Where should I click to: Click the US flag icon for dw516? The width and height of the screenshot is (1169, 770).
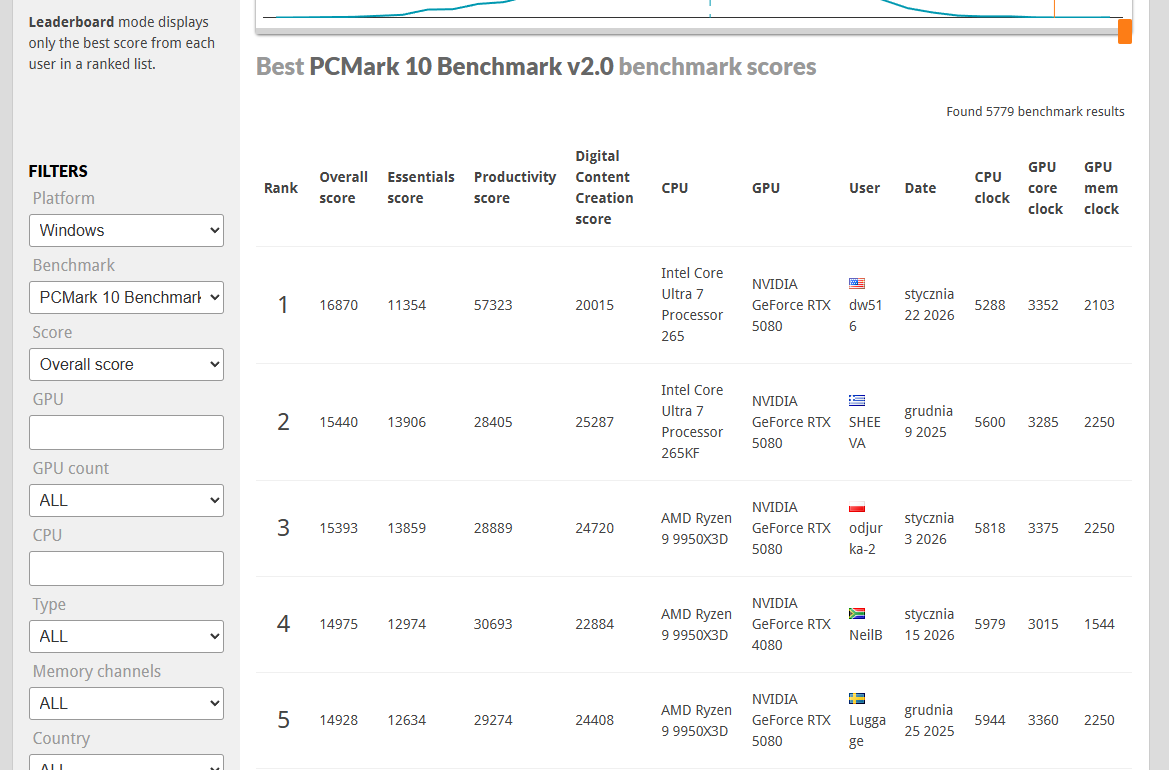(857, 283)
